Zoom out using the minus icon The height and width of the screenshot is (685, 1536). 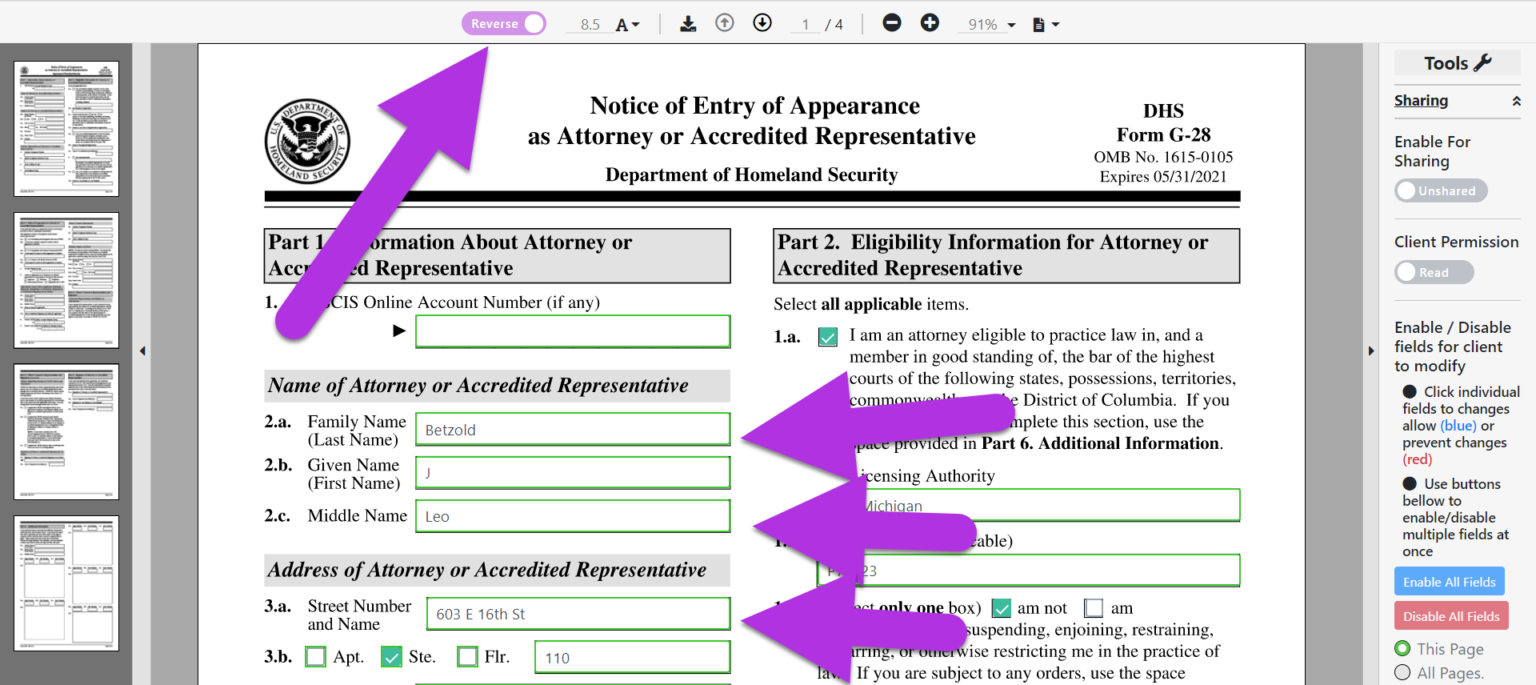tap(891, 21)
